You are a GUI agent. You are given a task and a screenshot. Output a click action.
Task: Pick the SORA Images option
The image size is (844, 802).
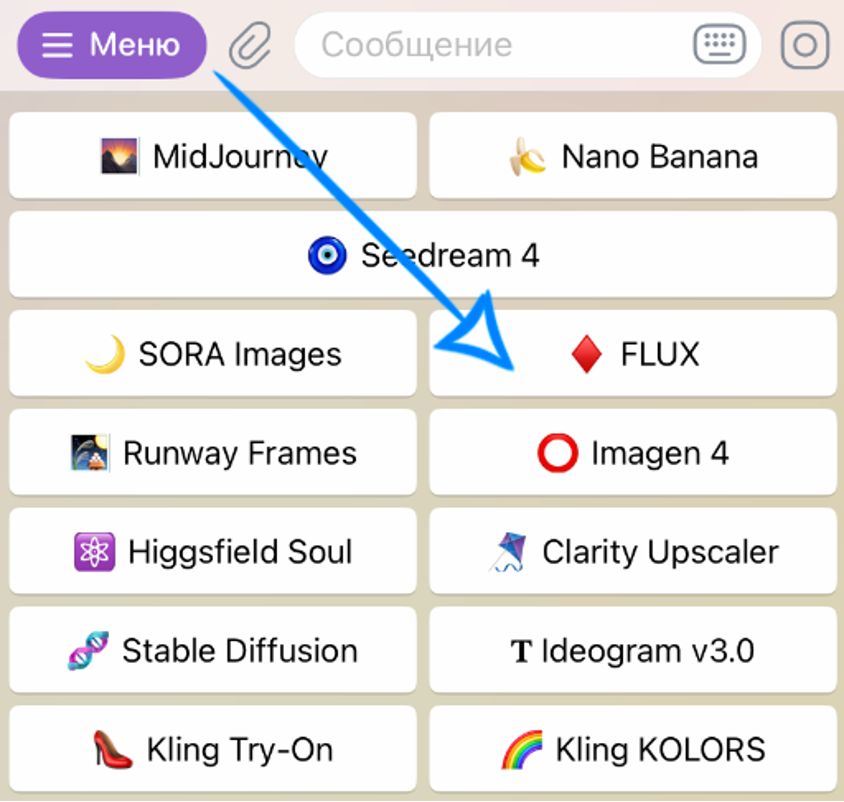pyautogui.click(x=213, y=354)
